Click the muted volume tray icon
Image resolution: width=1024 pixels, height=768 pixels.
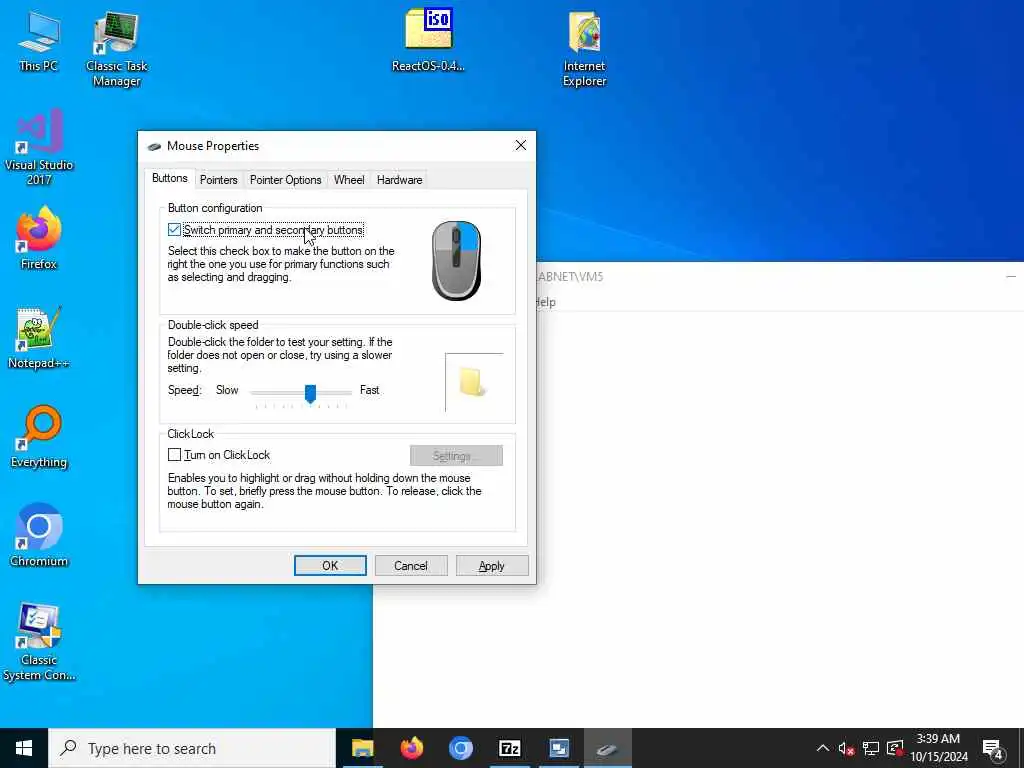[846, 748]
